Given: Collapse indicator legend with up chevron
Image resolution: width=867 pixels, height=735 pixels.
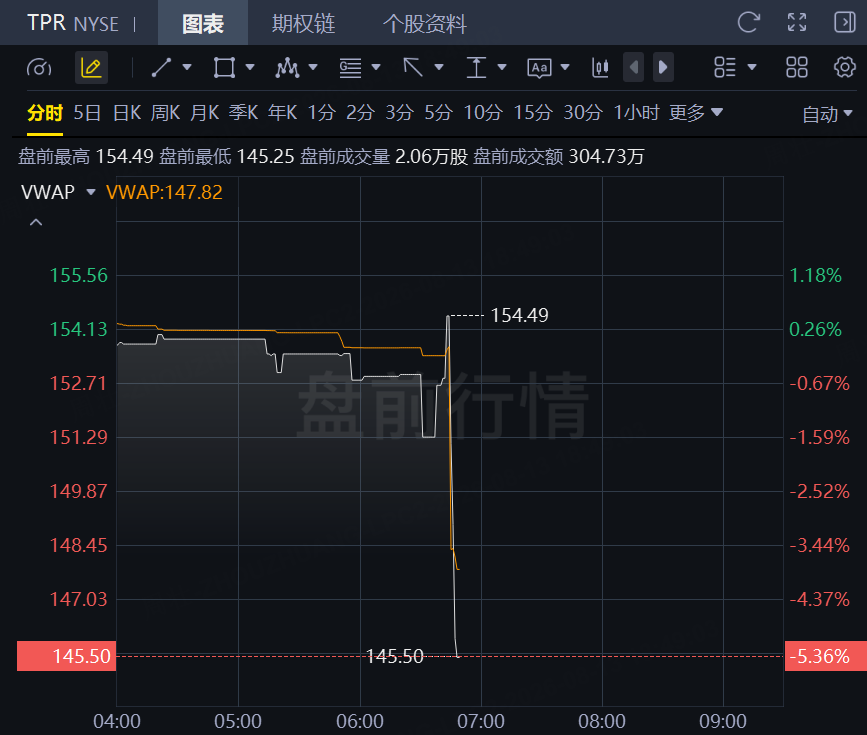Looking at the screenshot, I should pyautogui.click(x=36, y=222).
